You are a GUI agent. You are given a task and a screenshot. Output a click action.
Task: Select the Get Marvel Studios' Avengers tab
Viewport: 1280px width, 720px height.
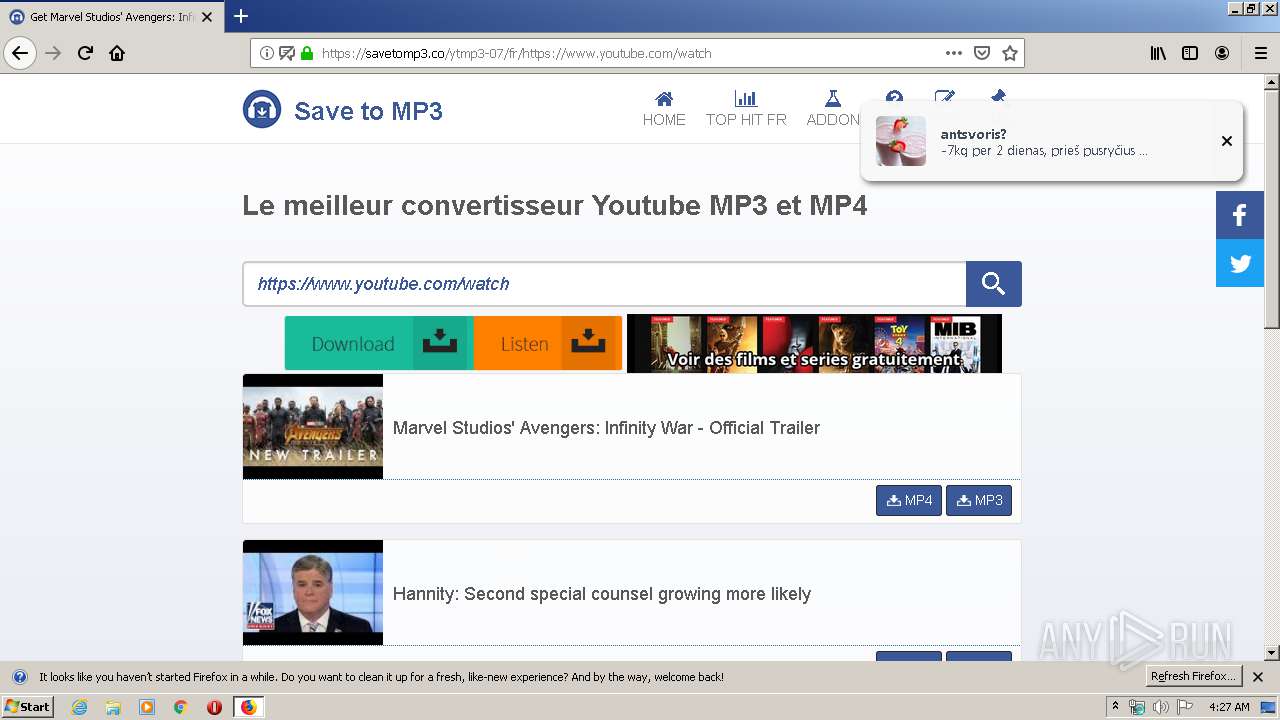click(112, 17)
